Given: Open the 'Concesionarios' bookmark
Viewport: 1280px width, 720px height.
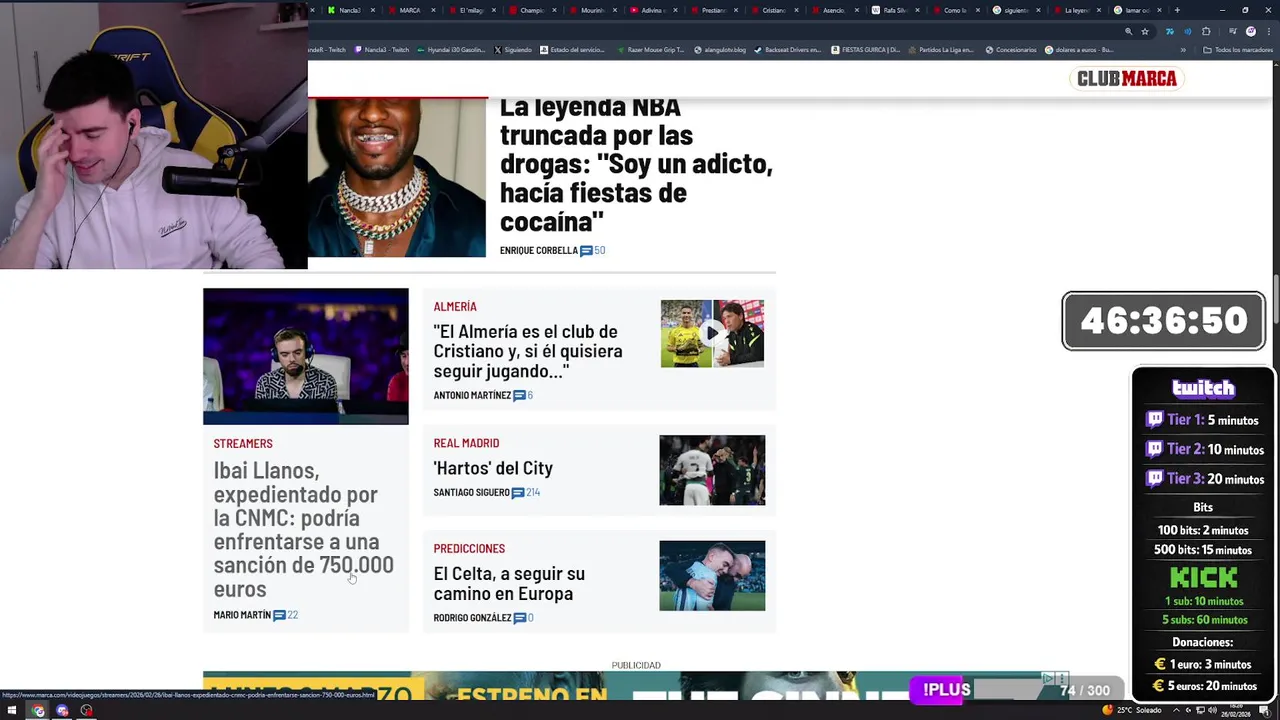Looking at the screenshot, I should coord(1011,50).
